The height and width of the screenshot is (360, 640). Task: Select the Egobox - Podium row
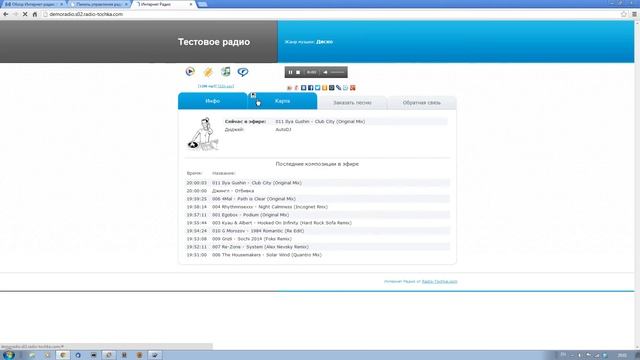click(318, 215)
